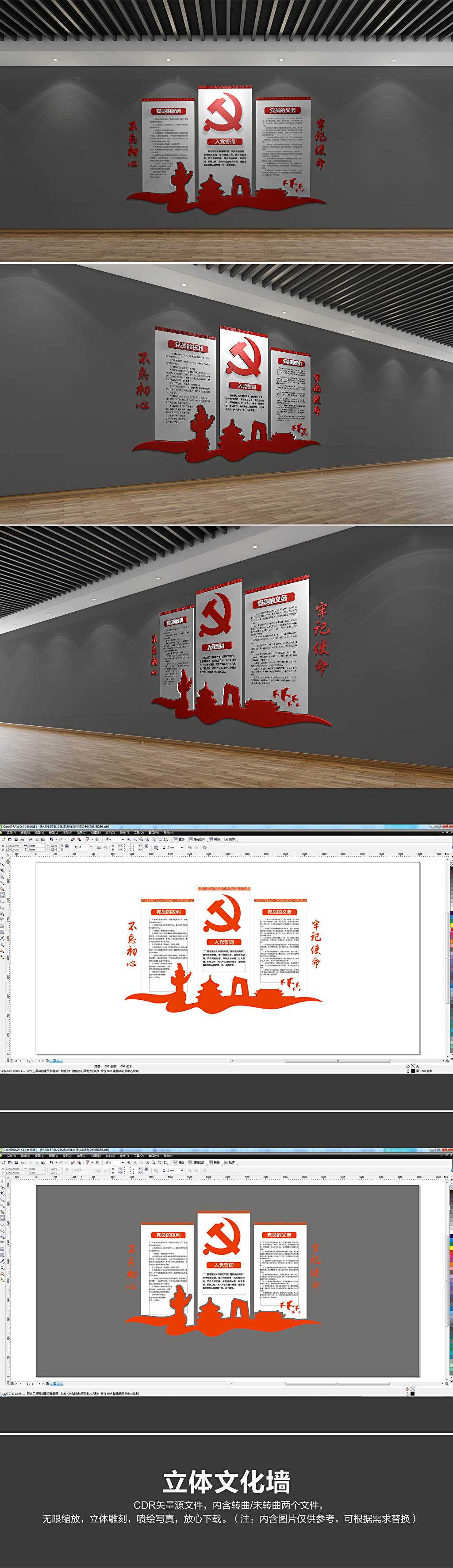Open 排列(A) menu in white-page CorelDRAW window
Viewport: 453px width, 1568px height.
coord(67,832)
